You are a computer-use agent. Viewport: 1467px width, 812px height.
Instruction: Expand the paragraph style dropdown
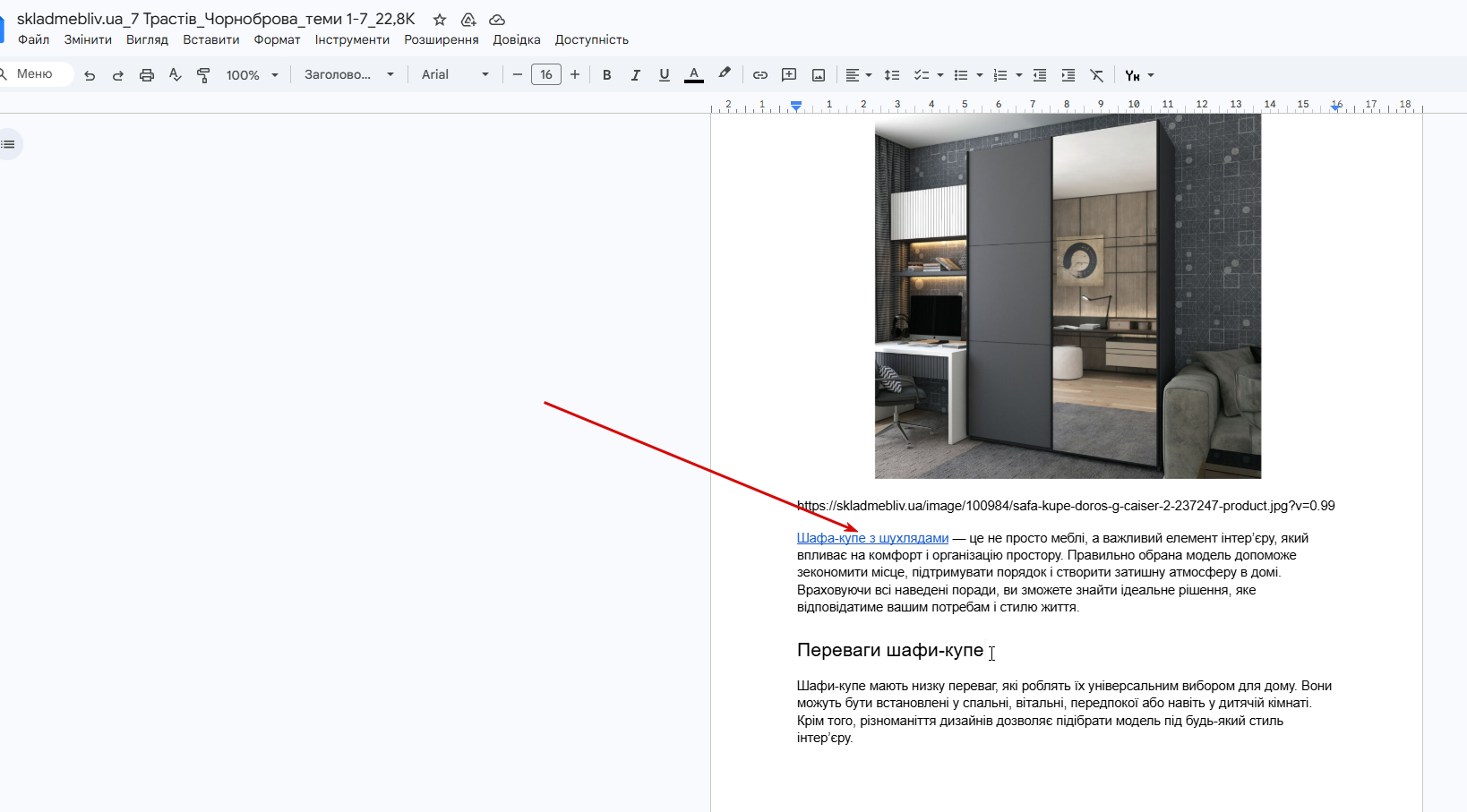tap(348, 75)
